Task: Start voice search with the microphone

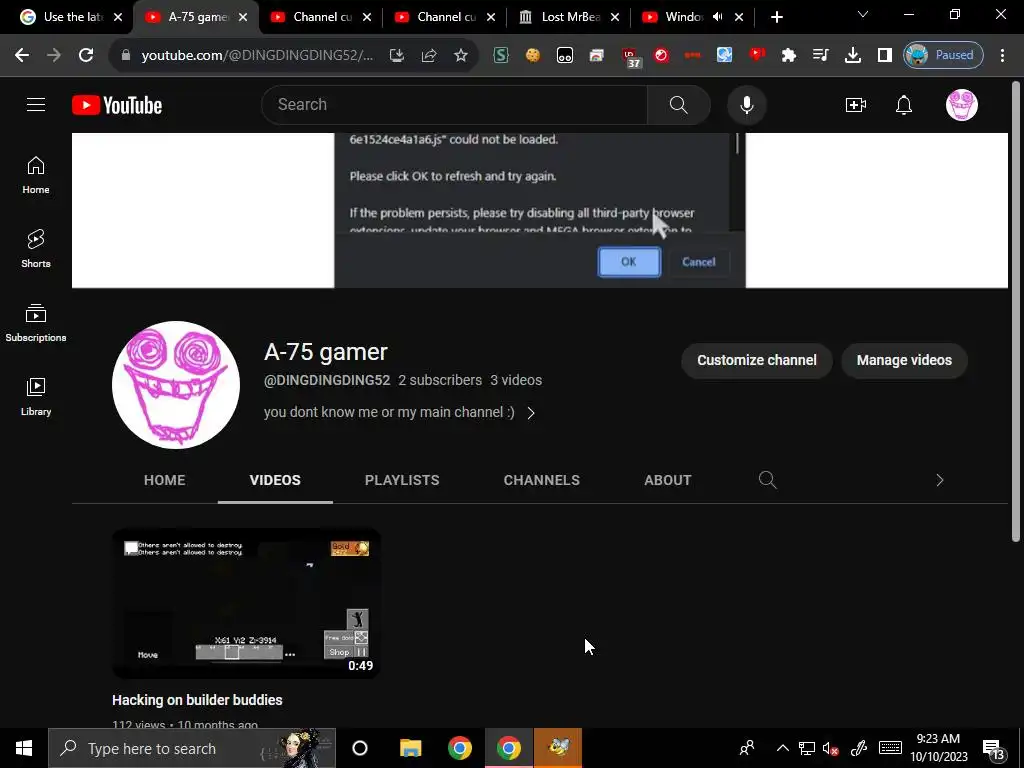Action: (x=746, y=104)
